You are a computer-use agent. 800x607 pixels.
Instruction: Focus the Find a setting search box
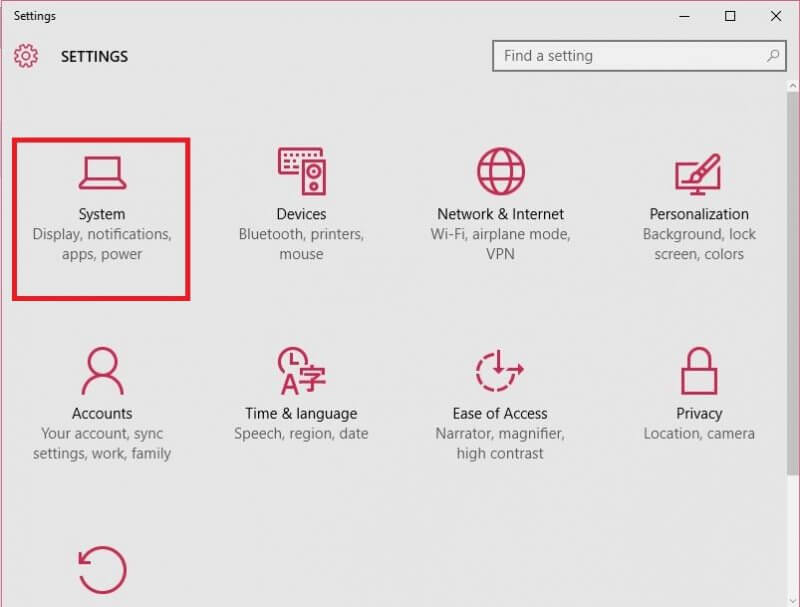coord(639,56)
